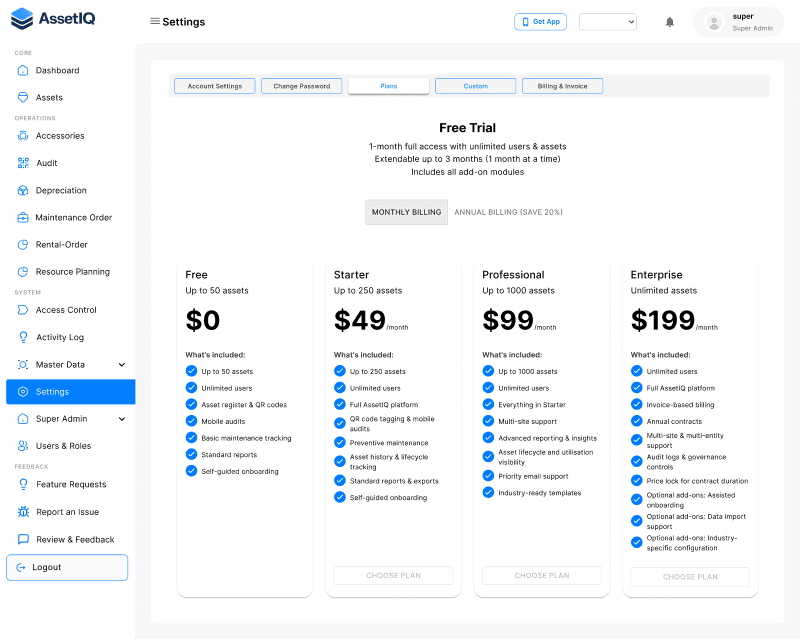800x640 pixels.
Task: Click the AssetIQ logo icon
Action: 22,19
